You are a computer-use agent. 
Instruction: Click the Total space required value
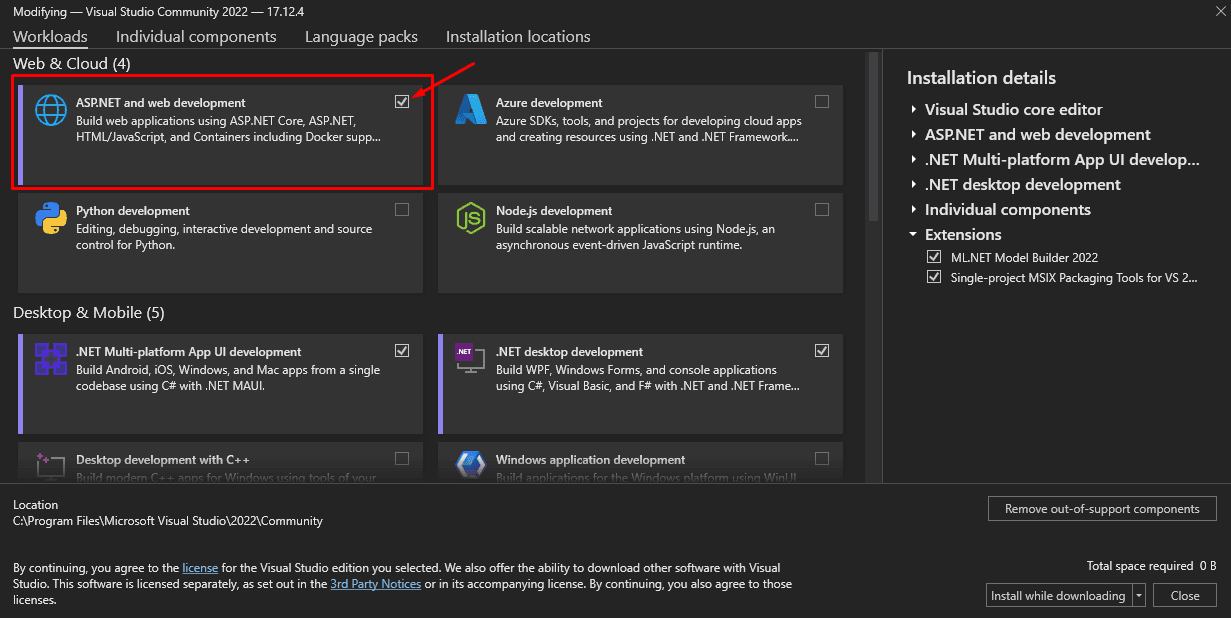(x=1208, y=566)
